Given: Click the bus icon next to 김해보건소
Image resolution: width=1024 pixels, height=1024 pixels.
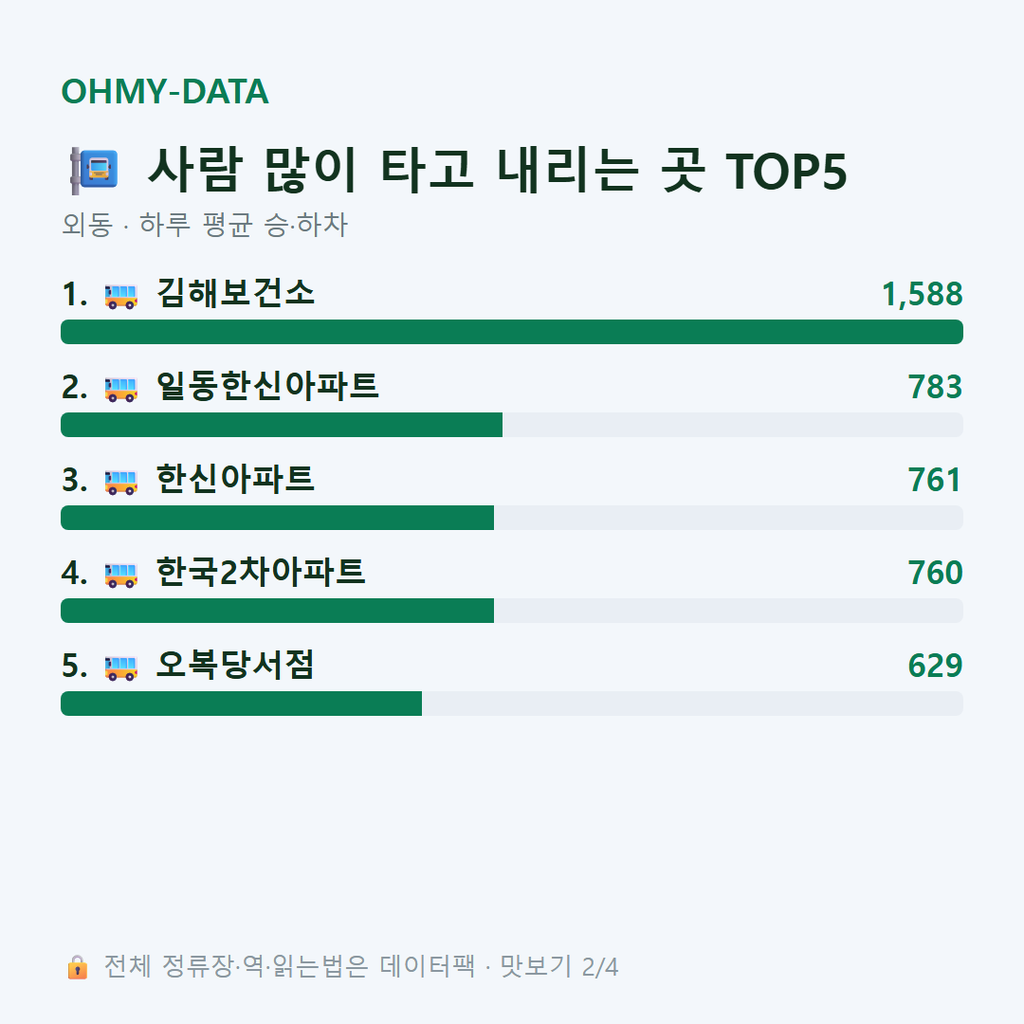Looking at the screenshot, I should point(121,296).
